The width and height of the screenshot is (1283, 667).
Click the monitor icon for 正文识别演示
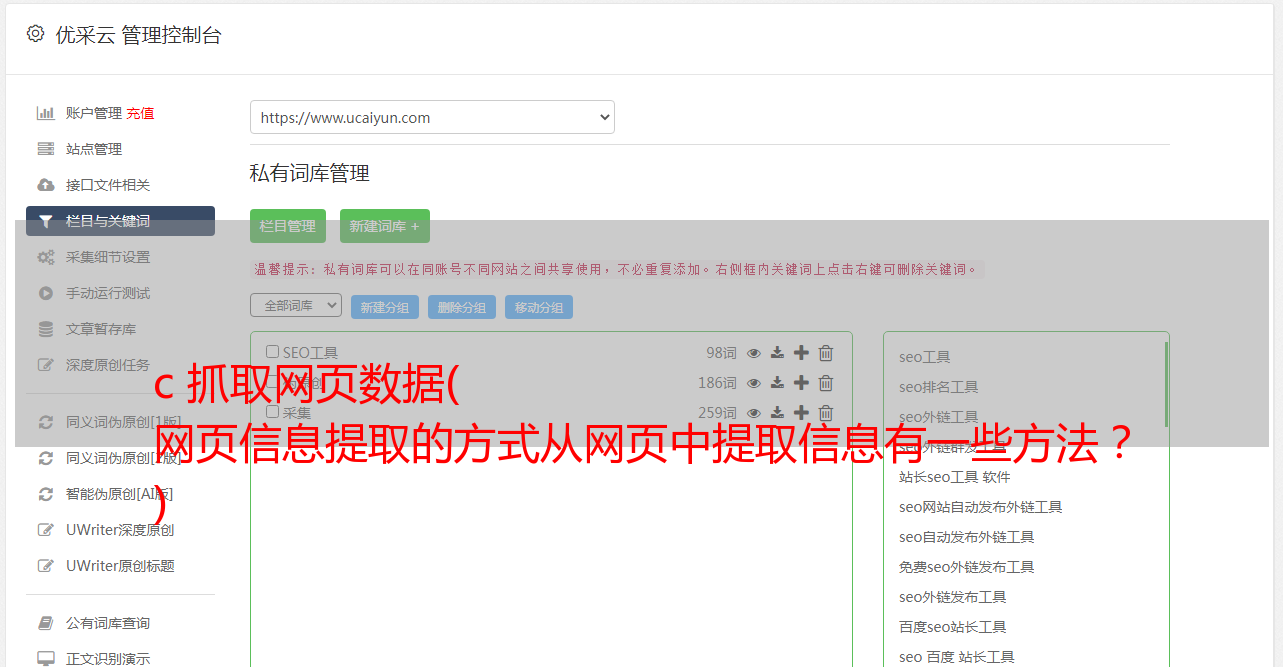pyautogui.click(x=46, y=659)
